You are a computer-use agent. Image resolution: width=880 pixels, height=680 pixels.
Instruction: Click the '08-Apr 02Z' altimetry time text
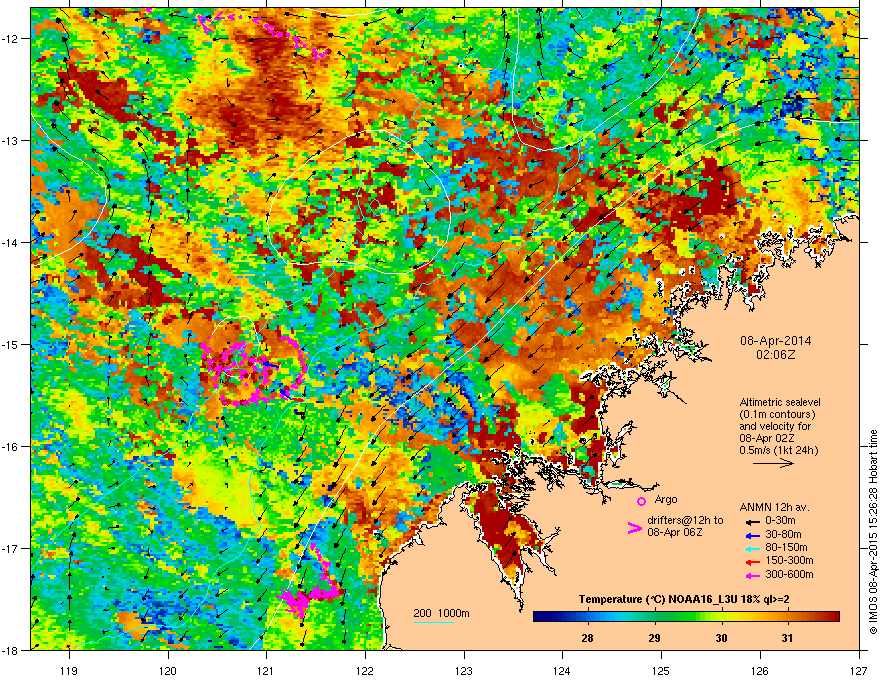click(766, 438)
